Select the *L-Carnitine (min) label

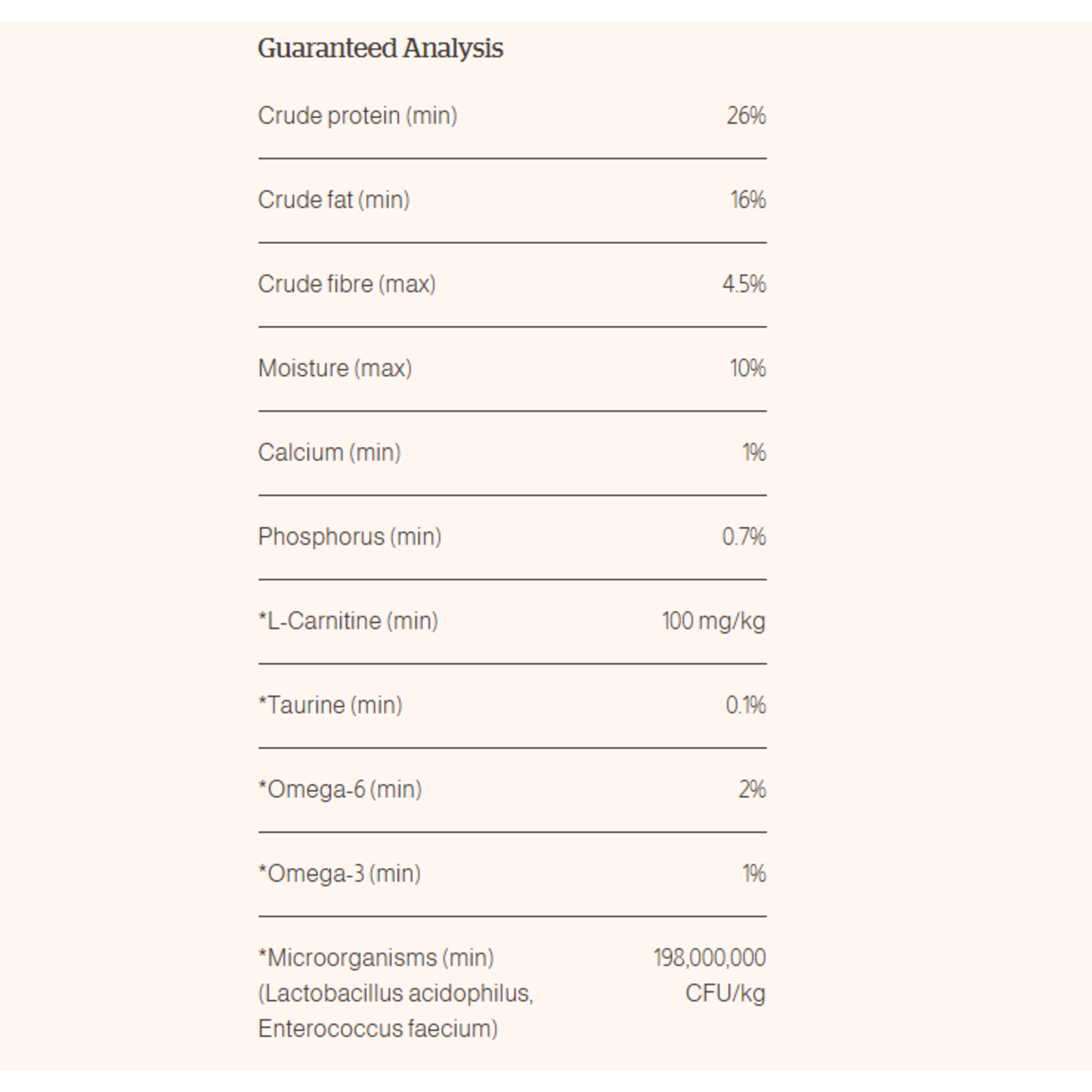click(348, 621)
